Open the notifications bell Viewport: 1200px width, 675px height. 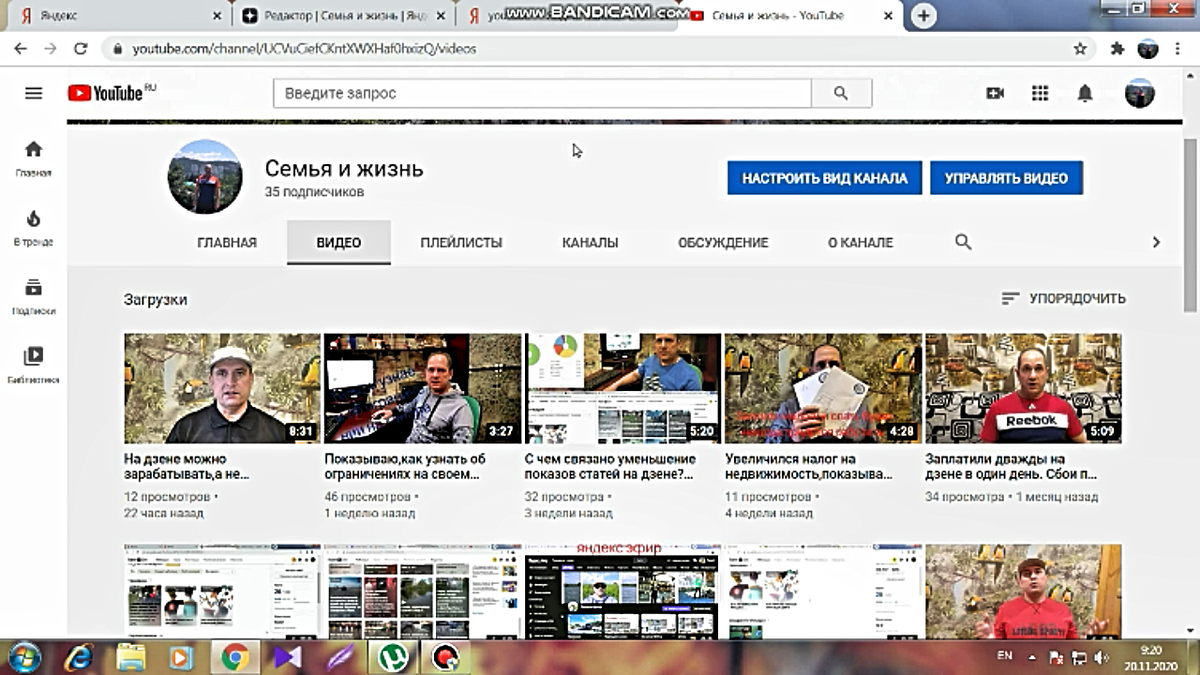coord(1085,93)
